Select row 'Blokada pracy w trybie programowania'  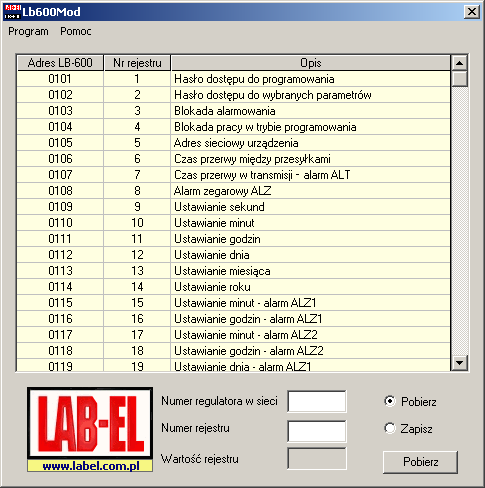click(233, 127)
